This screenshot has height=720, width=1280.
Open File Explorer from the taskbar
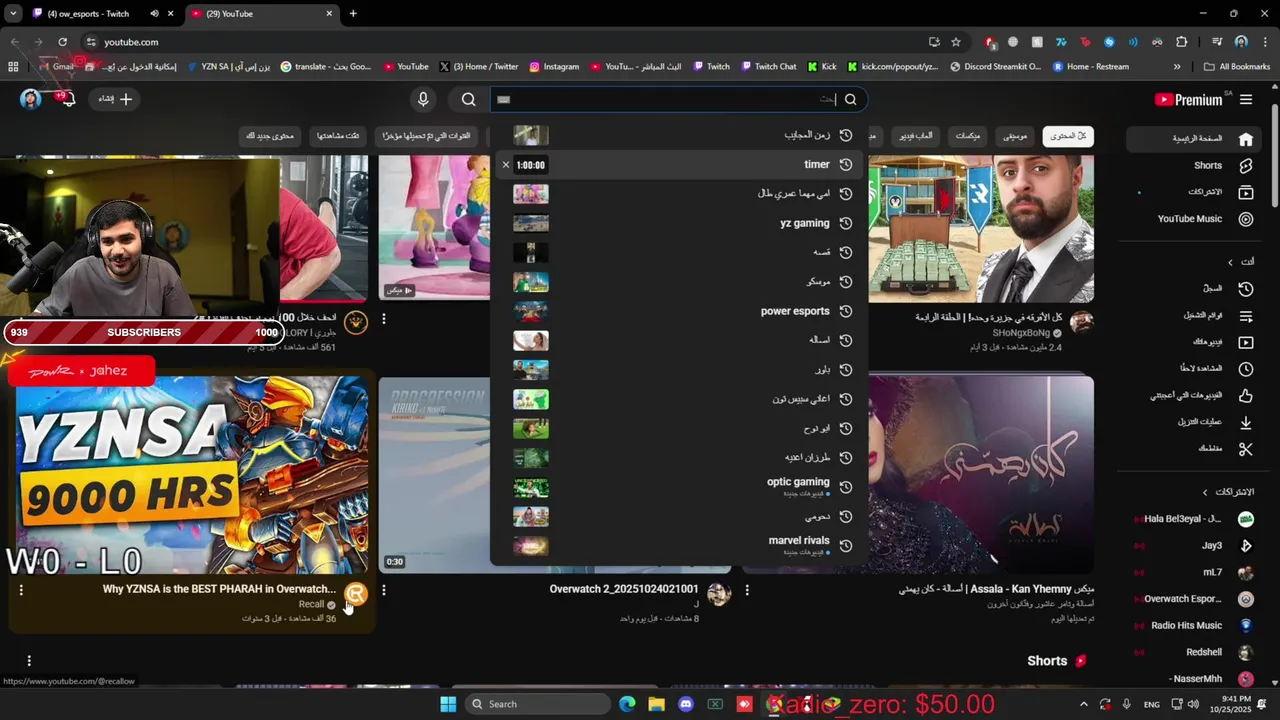[x=656, y=704]
